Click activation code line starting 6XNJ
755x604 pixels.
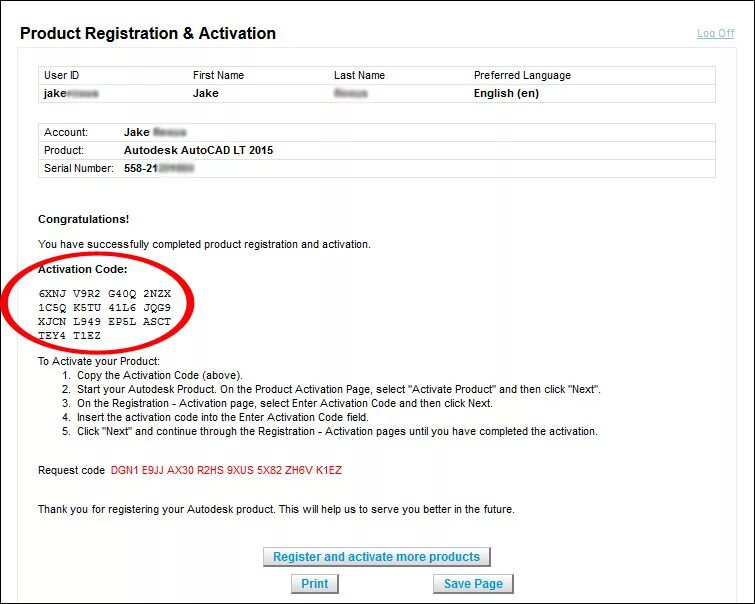104,294
